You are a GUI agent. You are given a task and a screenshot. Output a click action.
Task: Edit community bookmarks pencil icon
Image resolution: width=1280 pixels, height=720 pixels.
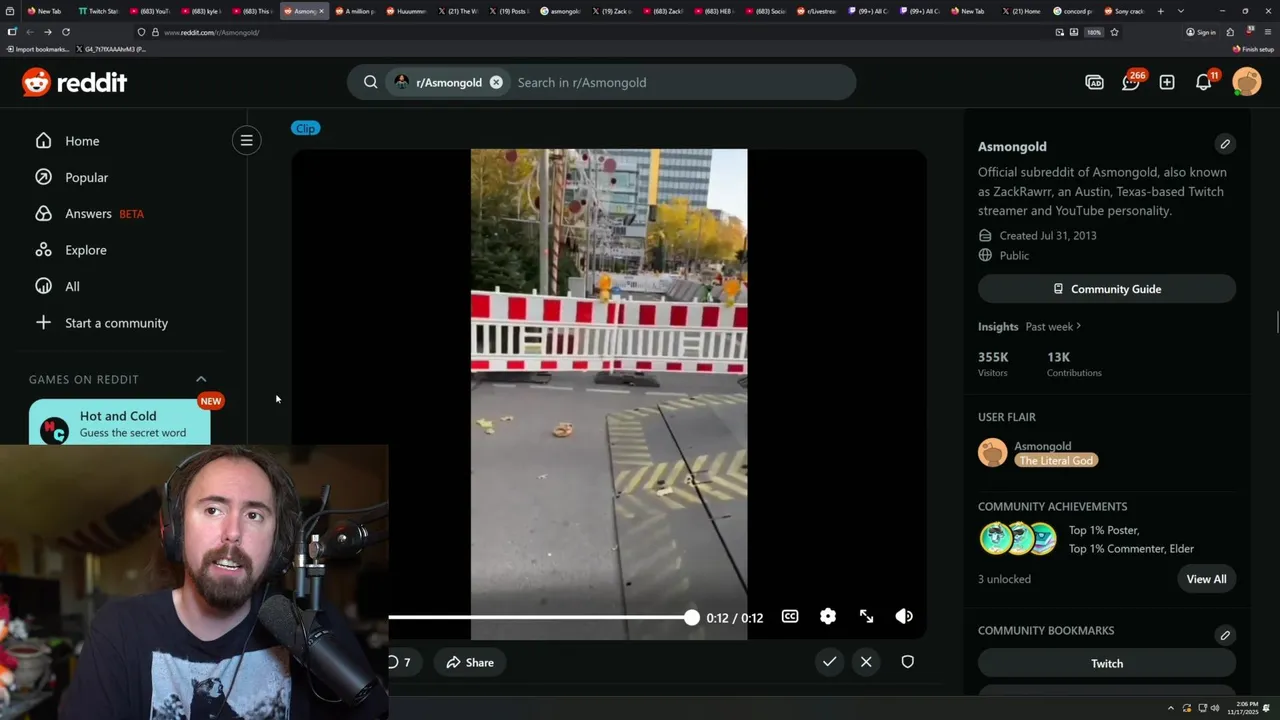point(1225,635)
